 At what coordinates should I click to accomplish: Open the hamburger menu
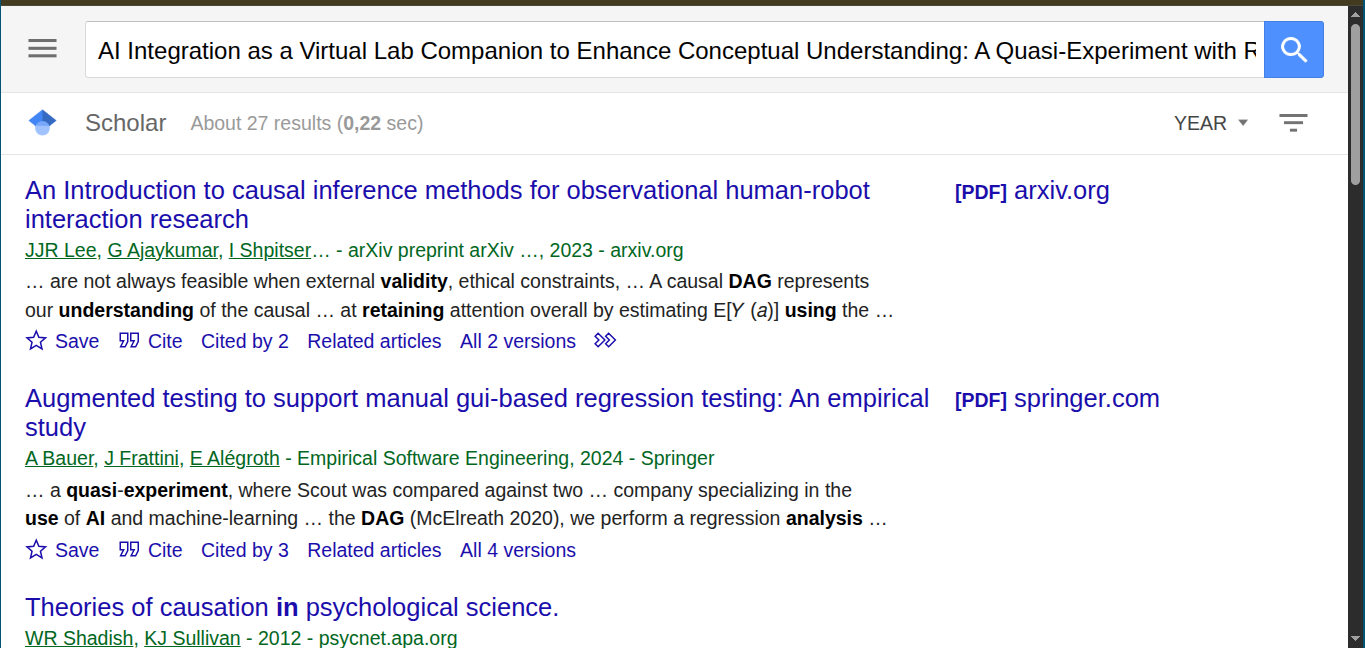pyautogui.click(x=42, y=49)
